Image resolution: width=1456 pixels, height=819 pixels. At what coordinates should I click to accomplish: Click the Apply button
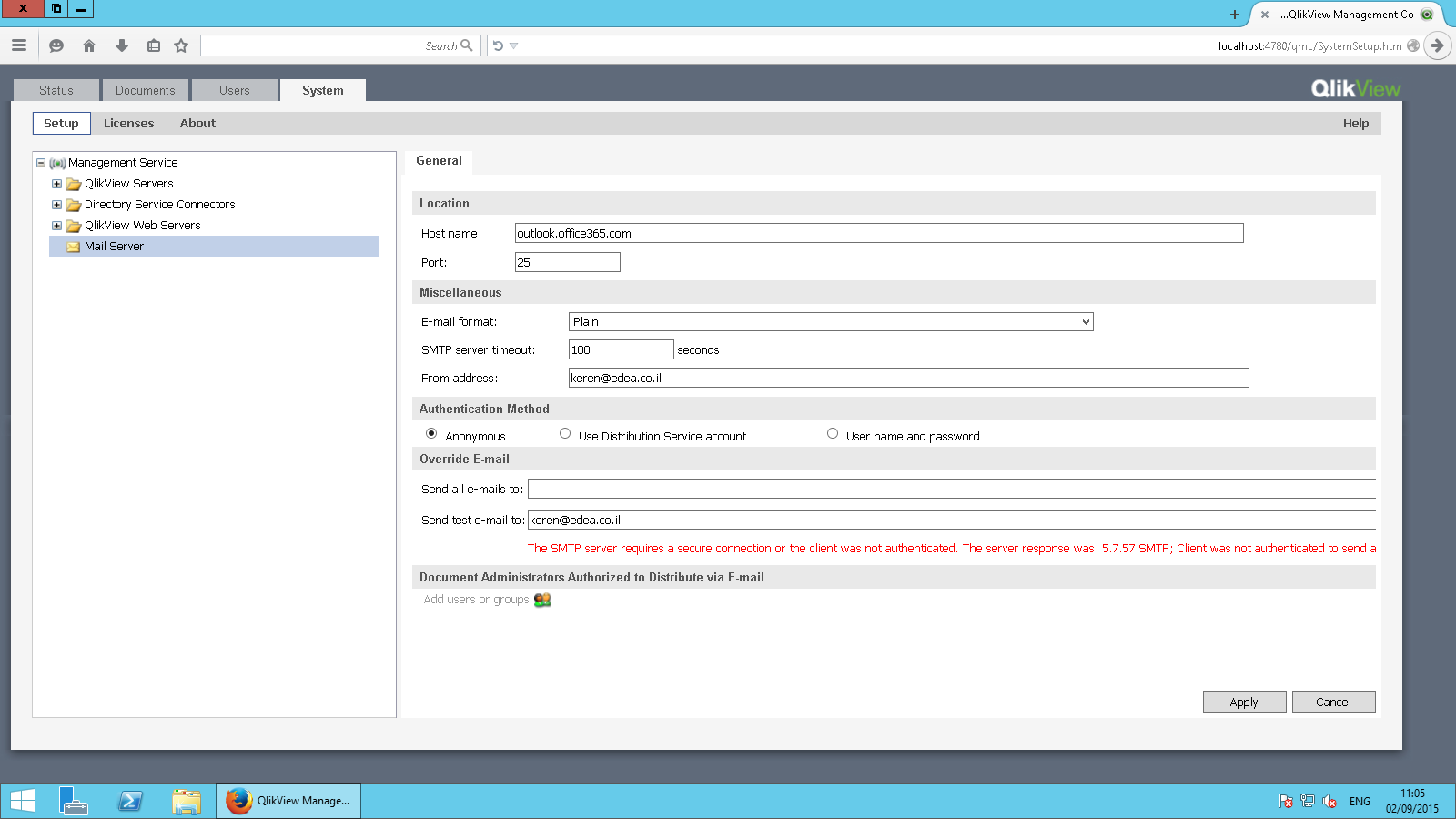pyautogui.click(x=1244, y=702)
